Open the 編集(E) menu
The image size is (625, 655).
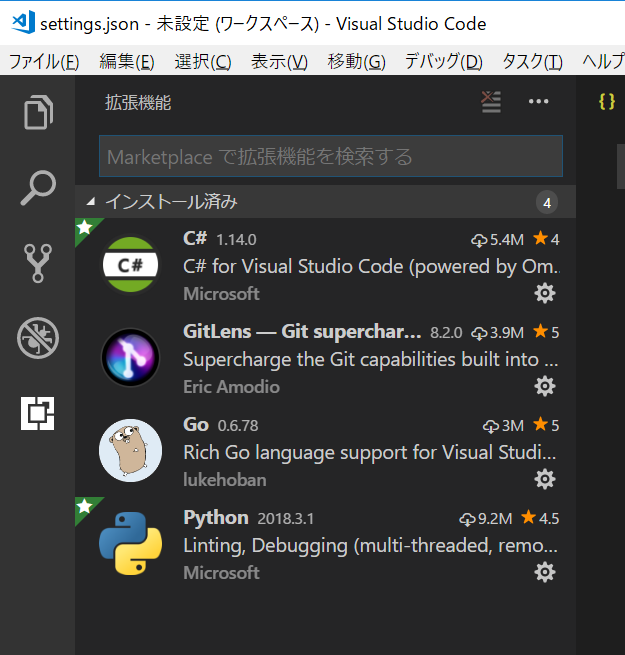click(x=127, y=62)
